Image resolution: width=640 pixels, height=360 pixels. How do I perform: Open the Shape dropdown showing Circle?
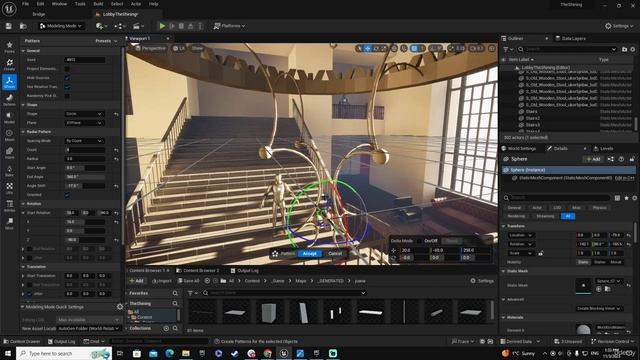point(84,113)
